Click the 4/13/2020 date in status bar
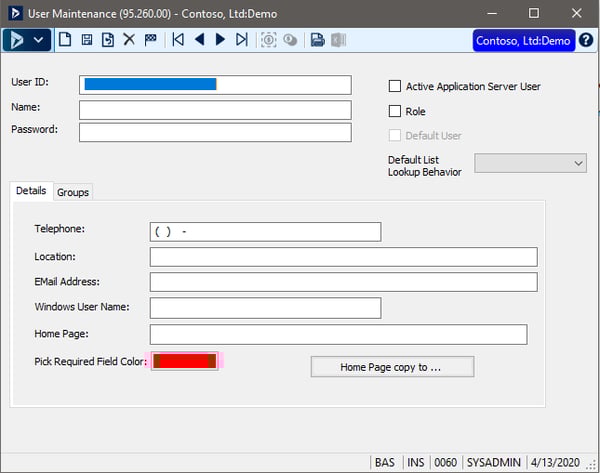 (x=555, y=462)
